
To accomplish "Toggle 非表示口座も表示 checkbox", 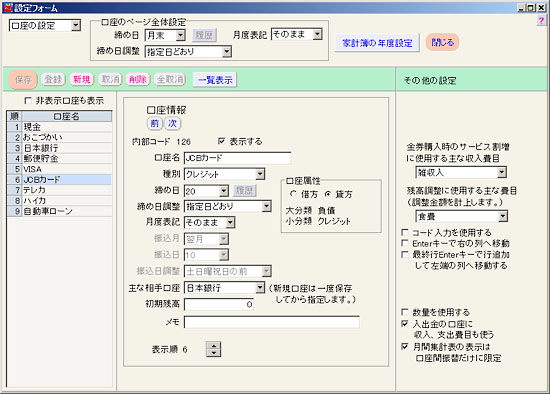I will tap(28, 101).
